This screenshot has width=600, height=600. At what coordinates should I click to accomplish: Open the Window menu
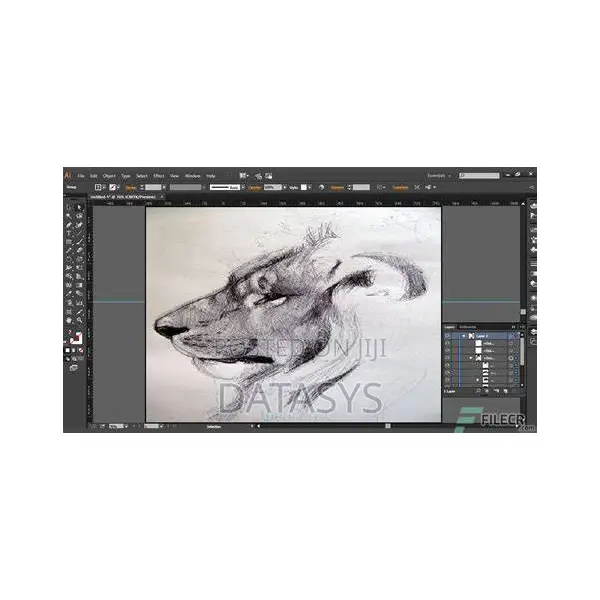[192, 176]
